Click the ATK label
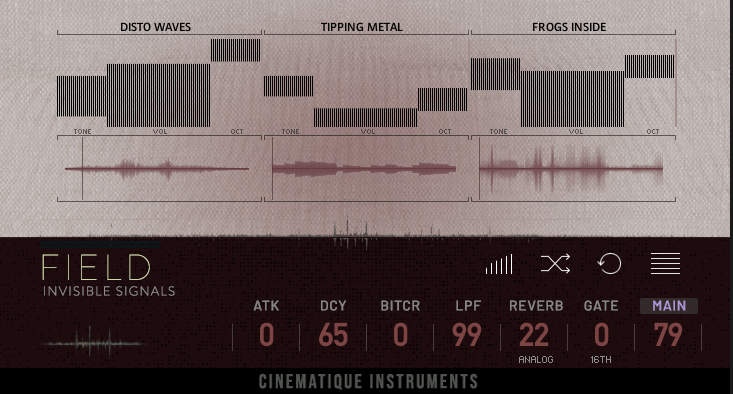Viewport: 733px width, 394px height. pos(266,306)
